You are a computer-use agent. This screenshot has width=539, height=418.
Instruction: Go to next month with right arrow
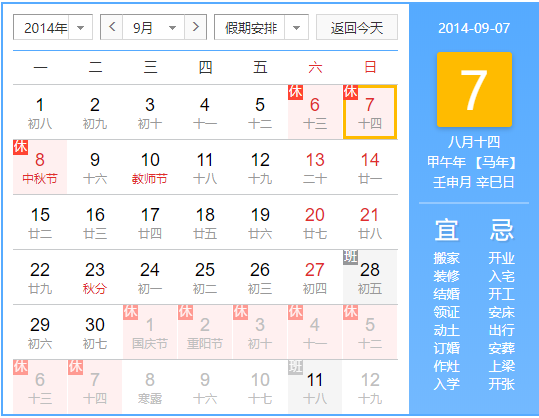tap(196, 27)
